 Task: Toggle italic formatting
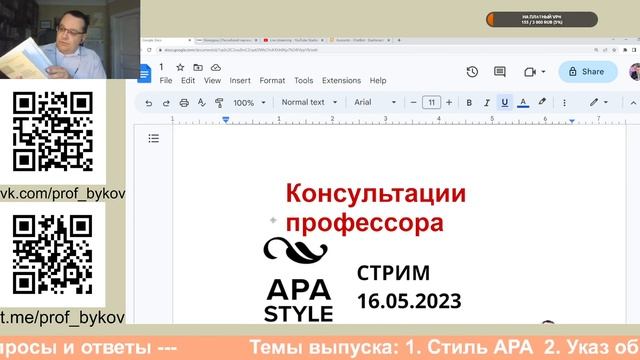pyautogui.click(x=487, y=103)
